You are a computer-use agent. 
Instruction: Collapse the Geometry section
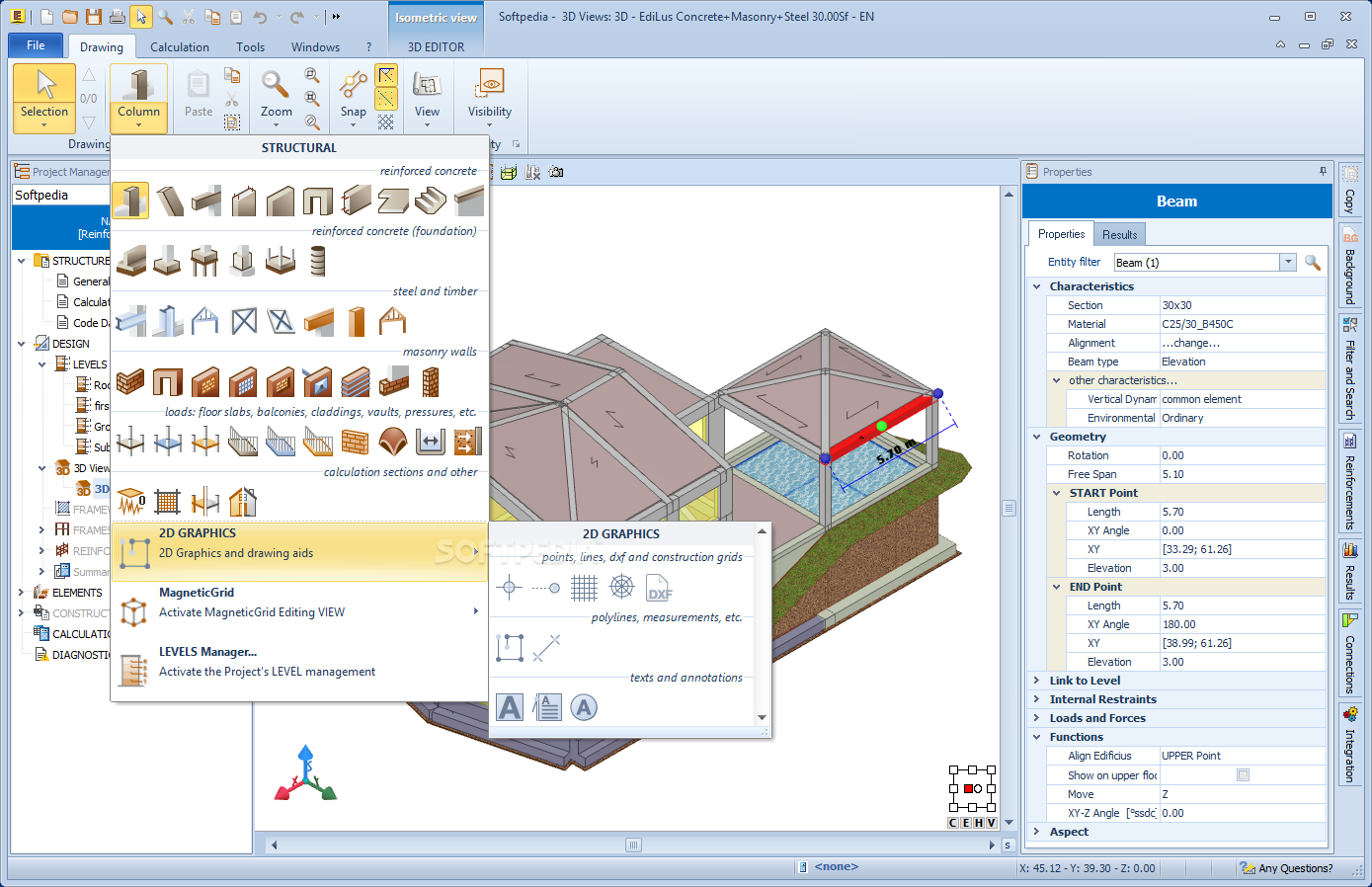click(x=1036, y=437)
